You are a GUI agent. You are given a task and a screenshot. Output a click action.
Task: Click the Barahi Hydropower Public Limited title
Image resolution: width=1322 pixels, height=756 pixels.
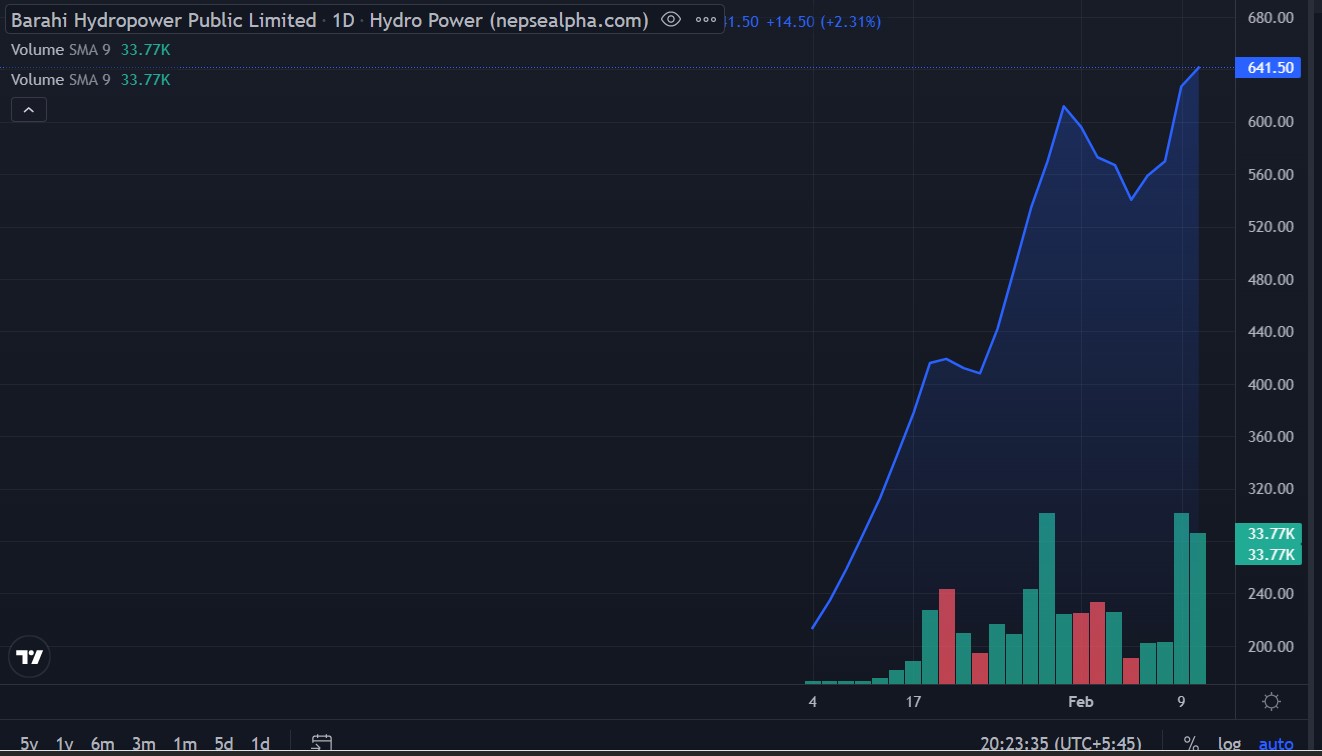(x=164, y=20)
